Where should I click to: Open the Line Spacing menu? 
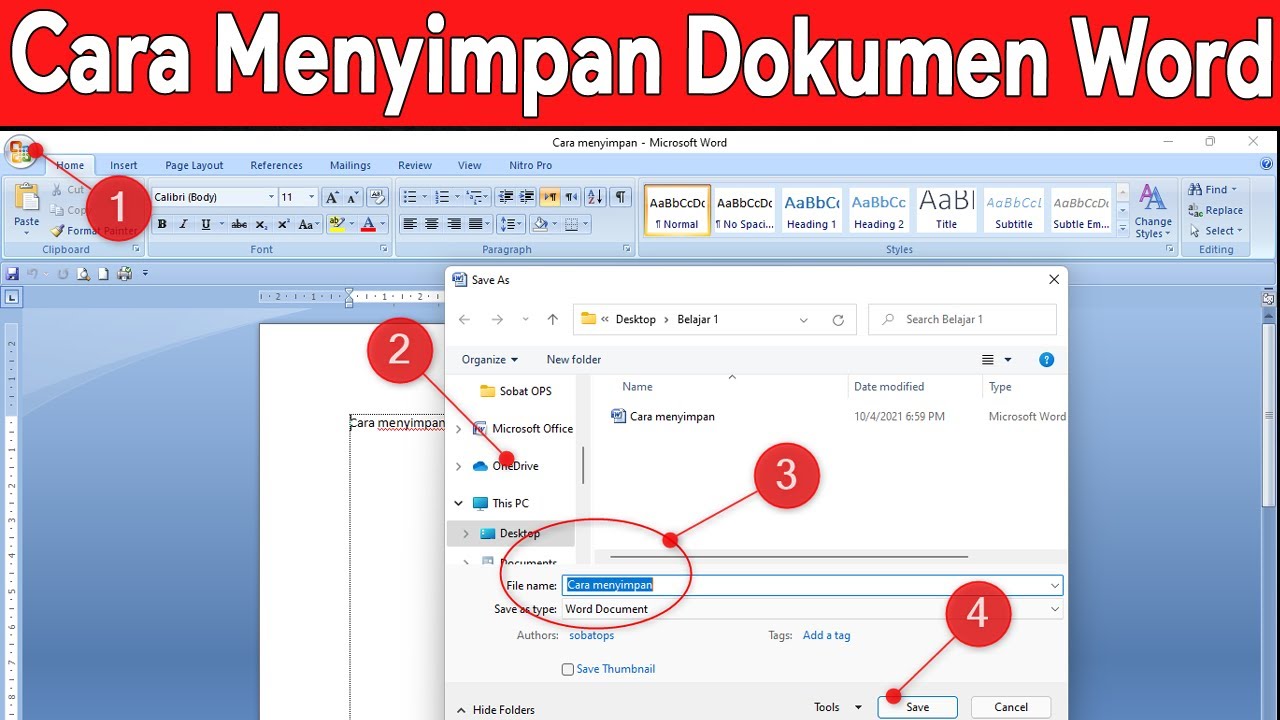[511, 225]
